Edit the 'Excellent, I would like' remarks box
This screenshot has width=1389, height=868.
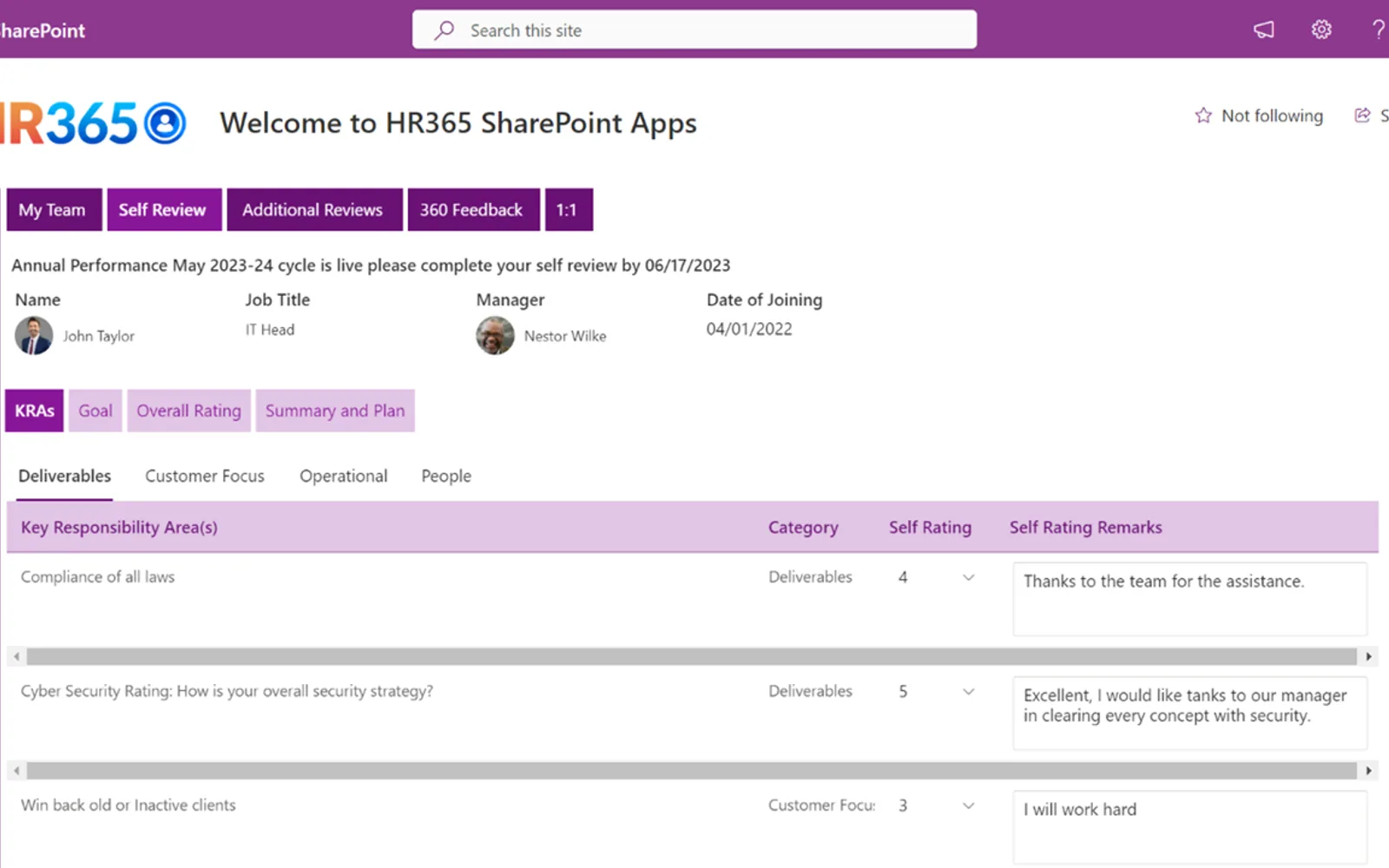point(1189,713)
